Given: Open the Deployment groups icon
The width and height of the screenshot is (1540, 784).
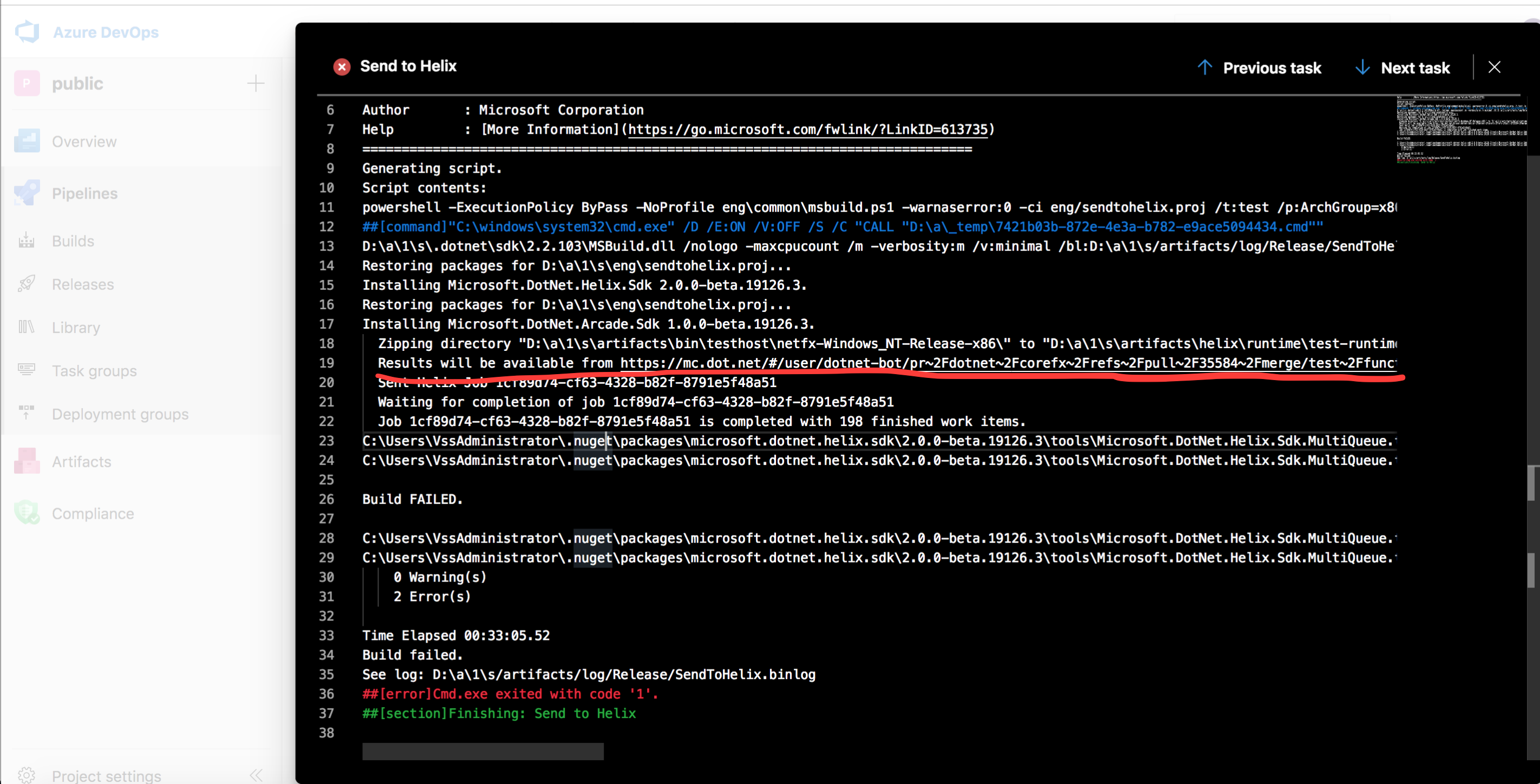Looking at the screenshot, I should click(x=27, y=413).
